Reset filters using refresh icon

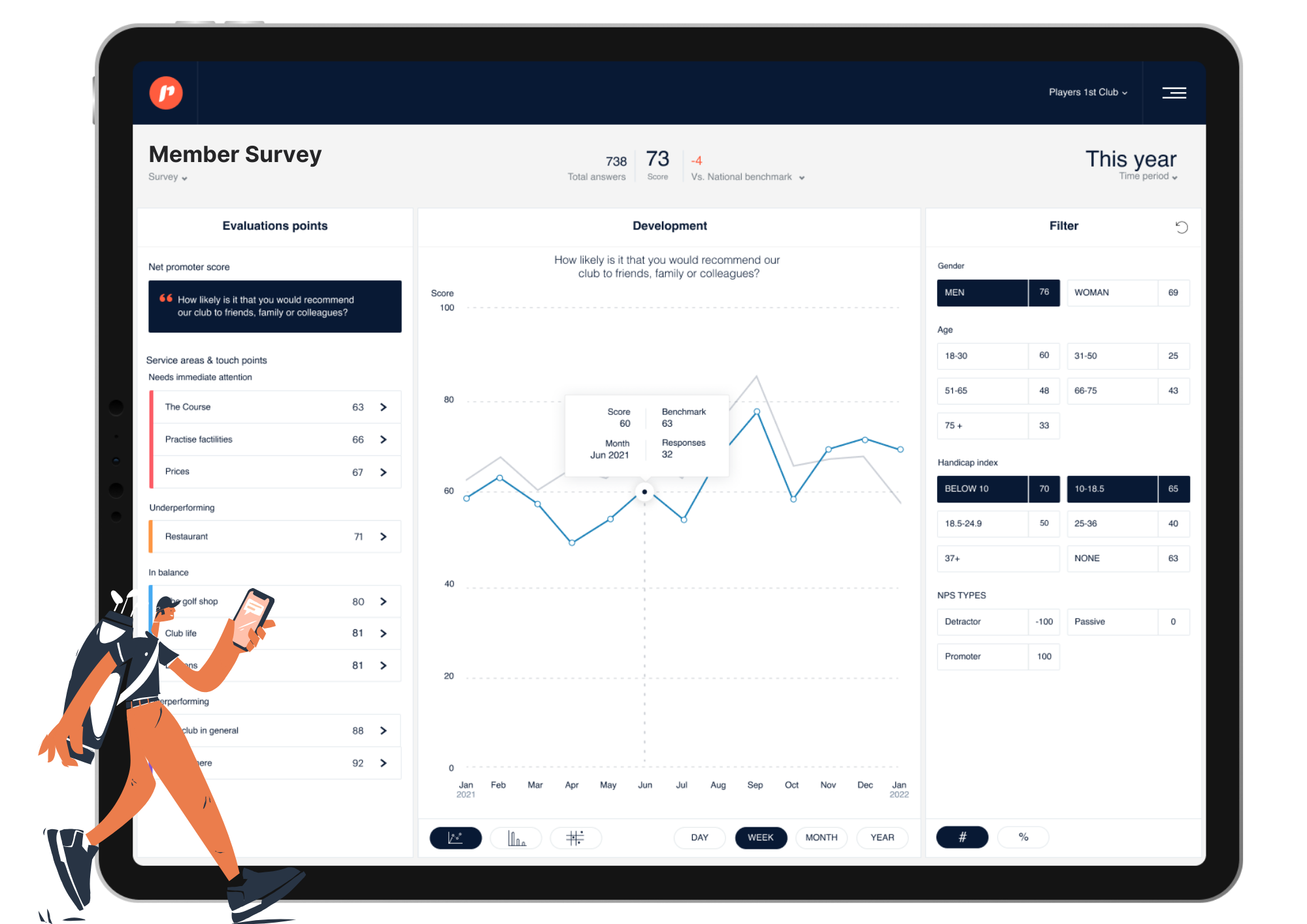pyautogui.click(x=1182, y=227)
